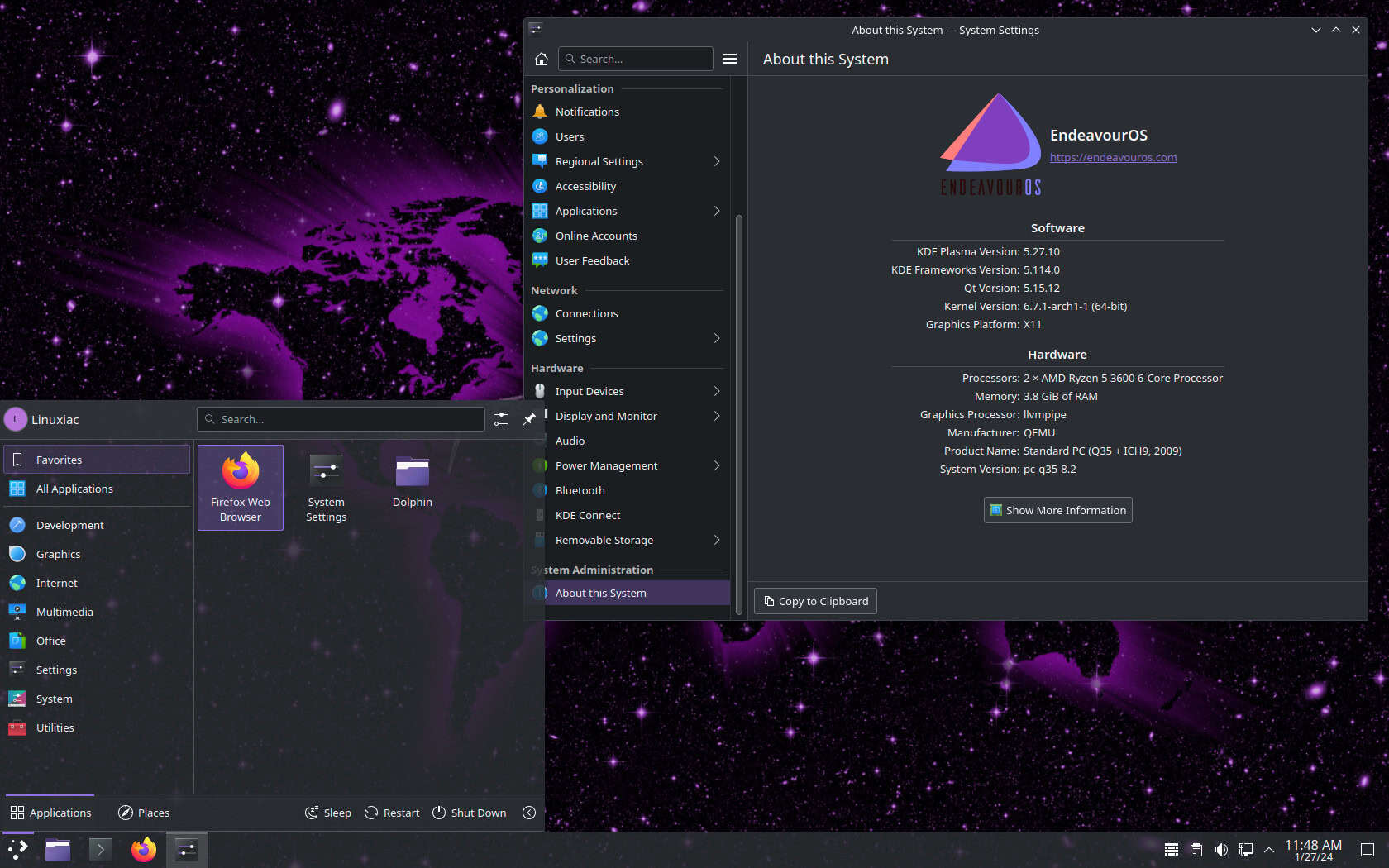Screen dimensions: 1389x868
Task: Click System Settings taskbar entry
Action: [187, 850]
